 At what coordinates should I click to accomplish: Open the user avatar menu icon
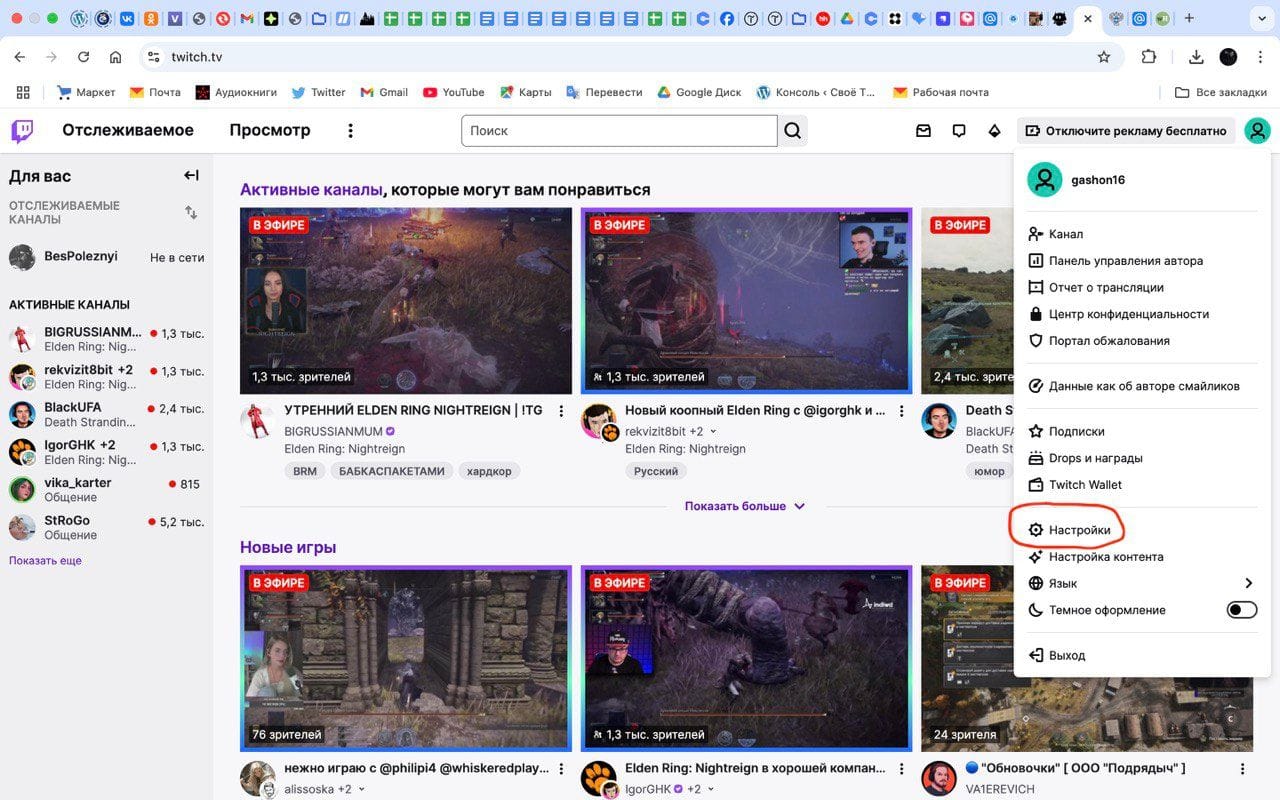pos(1257,131)
